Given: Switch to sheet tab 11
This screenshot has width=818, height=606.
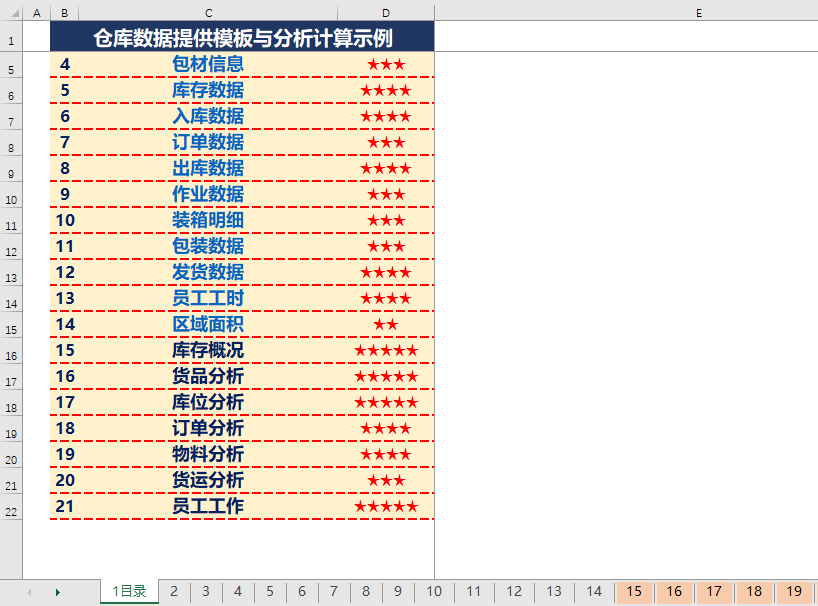Looking at the screenshot, I should point(474,591).
